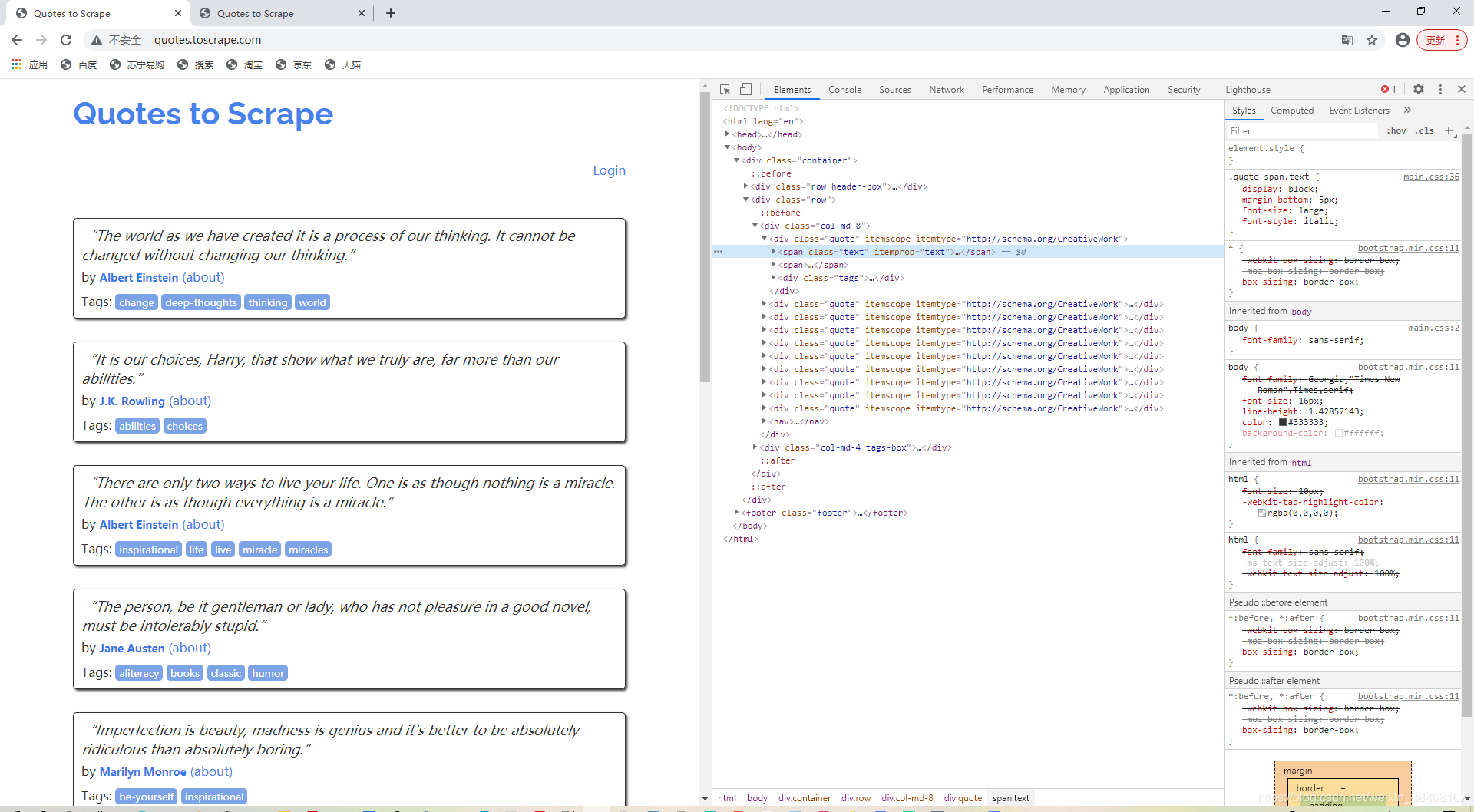Open the Lighthouse tab
The image size is (1474, 812).
coord(1248,90)
